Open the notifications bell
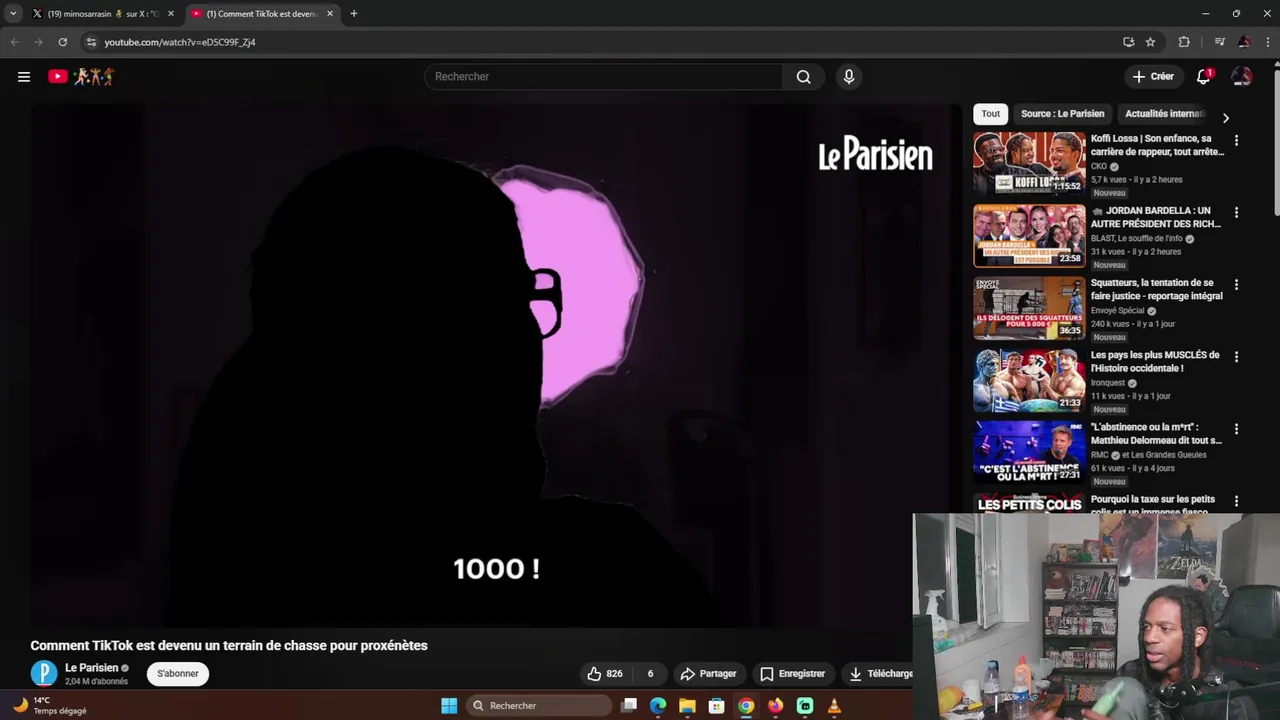Viewport: 1280px width, 720px height. coord(1204,76)
